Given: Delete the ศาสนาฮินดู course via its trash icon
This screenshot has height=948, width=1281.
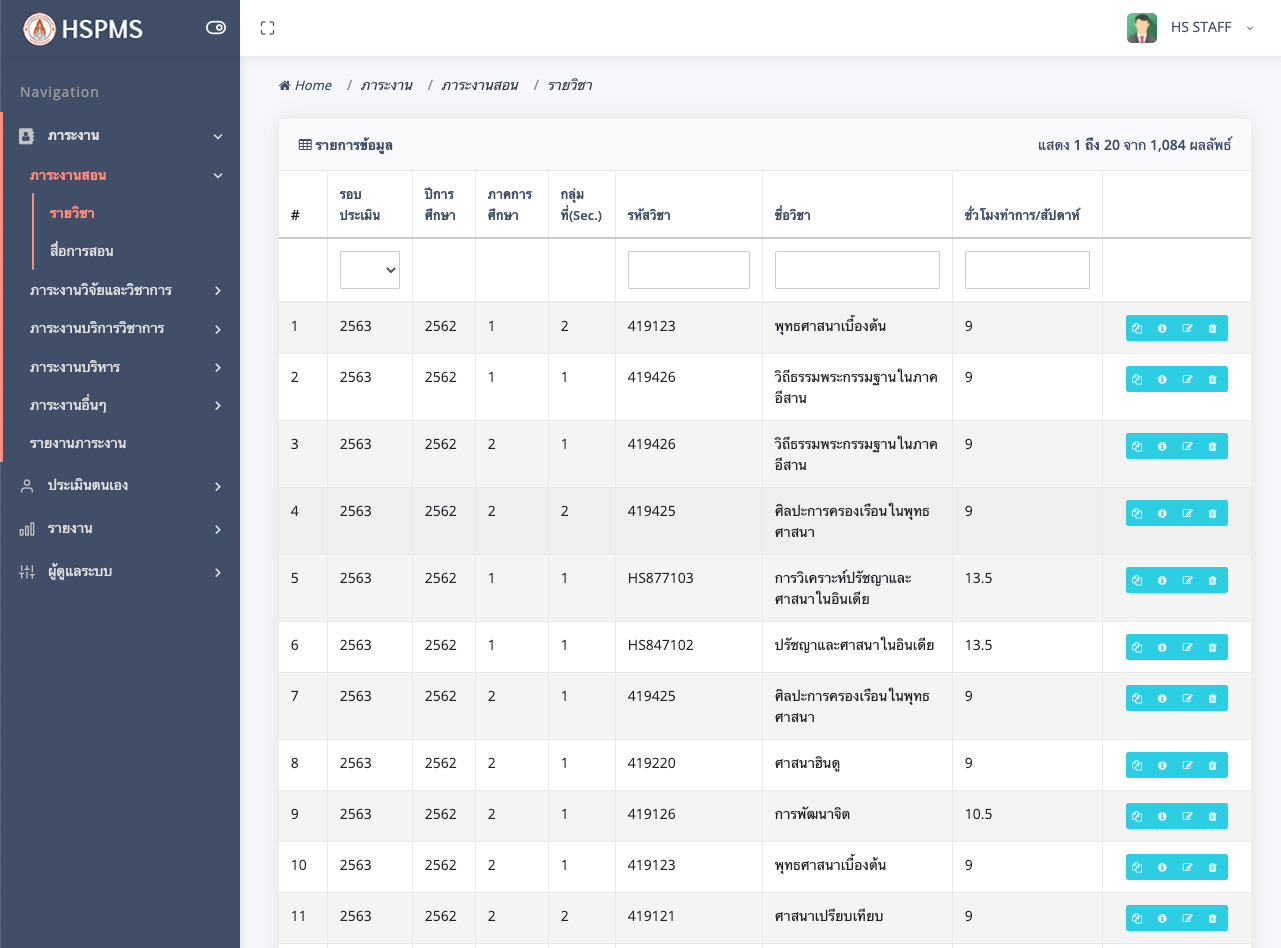Looking at the screenshot, I should pyautogui.click(x=1213, y=765).
